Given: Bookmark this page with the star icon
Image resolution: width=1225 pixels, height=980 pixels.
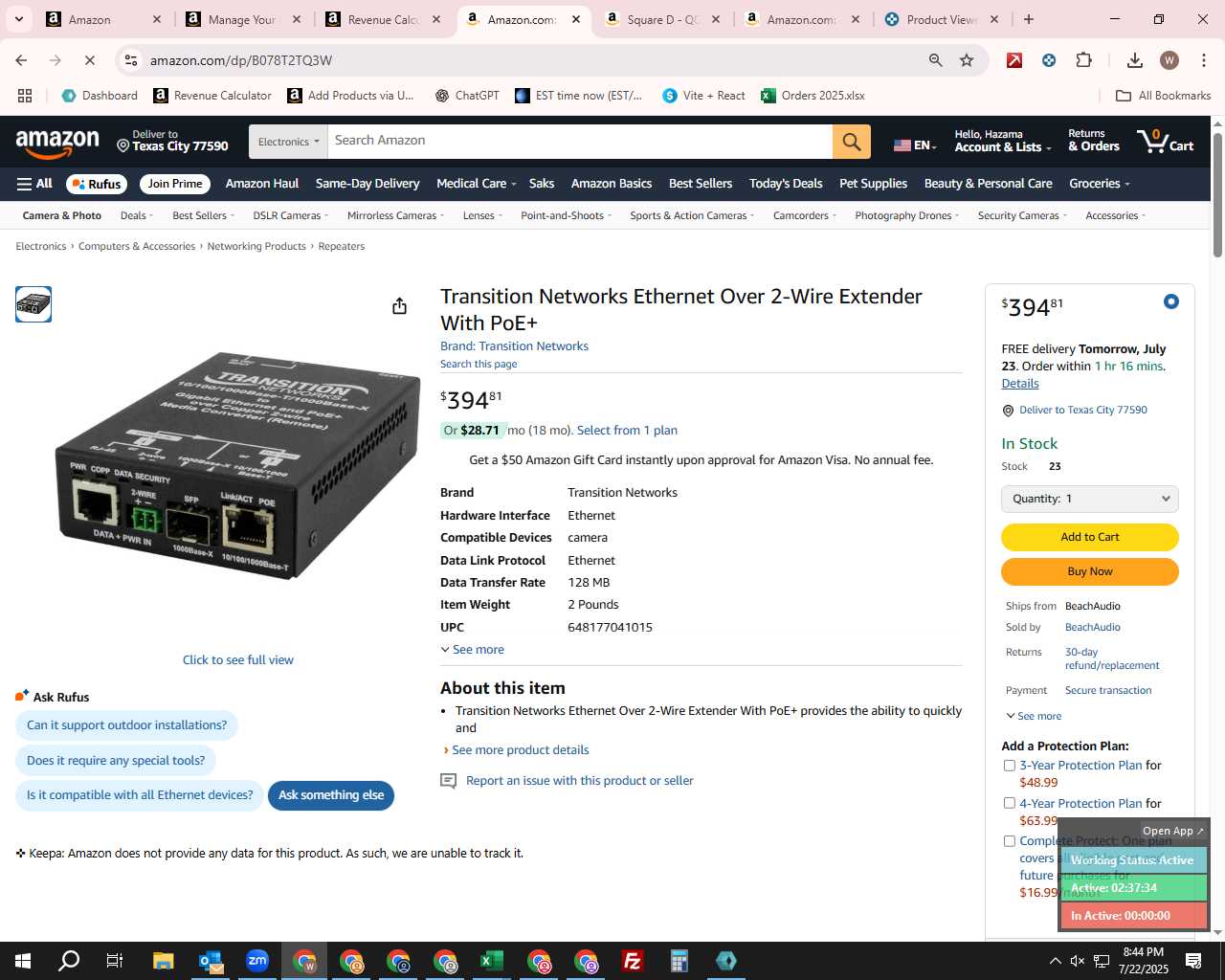Looking at the screenshot, I should tap(967, 60).
